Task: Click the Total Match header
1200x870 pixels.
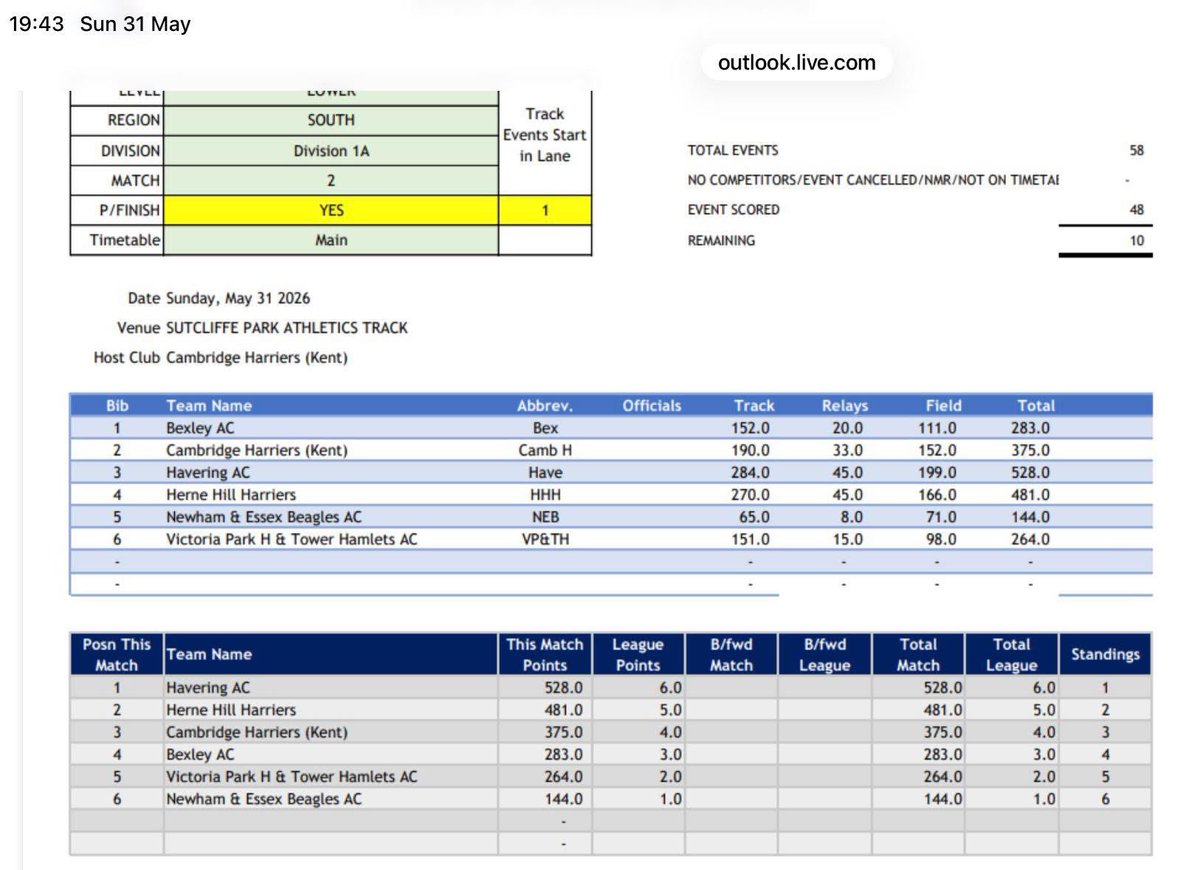Action: point(918,654)
